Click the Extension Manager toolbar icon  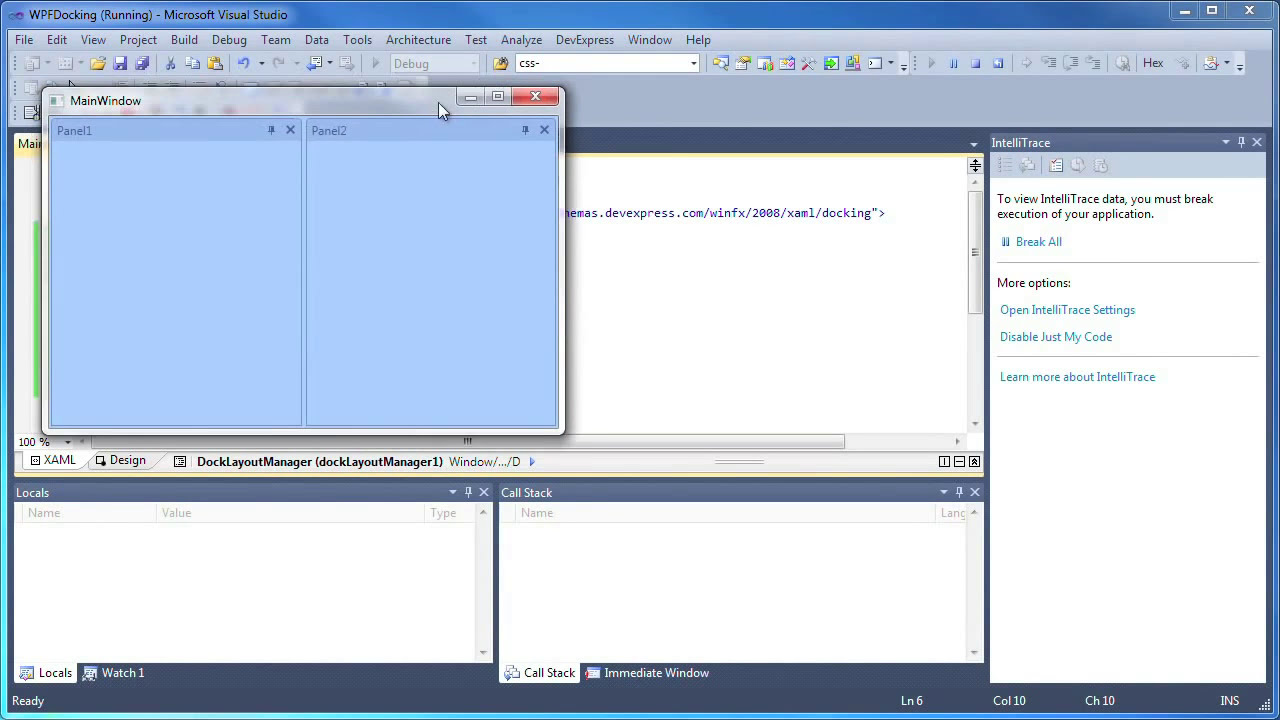tap(853, 63)
